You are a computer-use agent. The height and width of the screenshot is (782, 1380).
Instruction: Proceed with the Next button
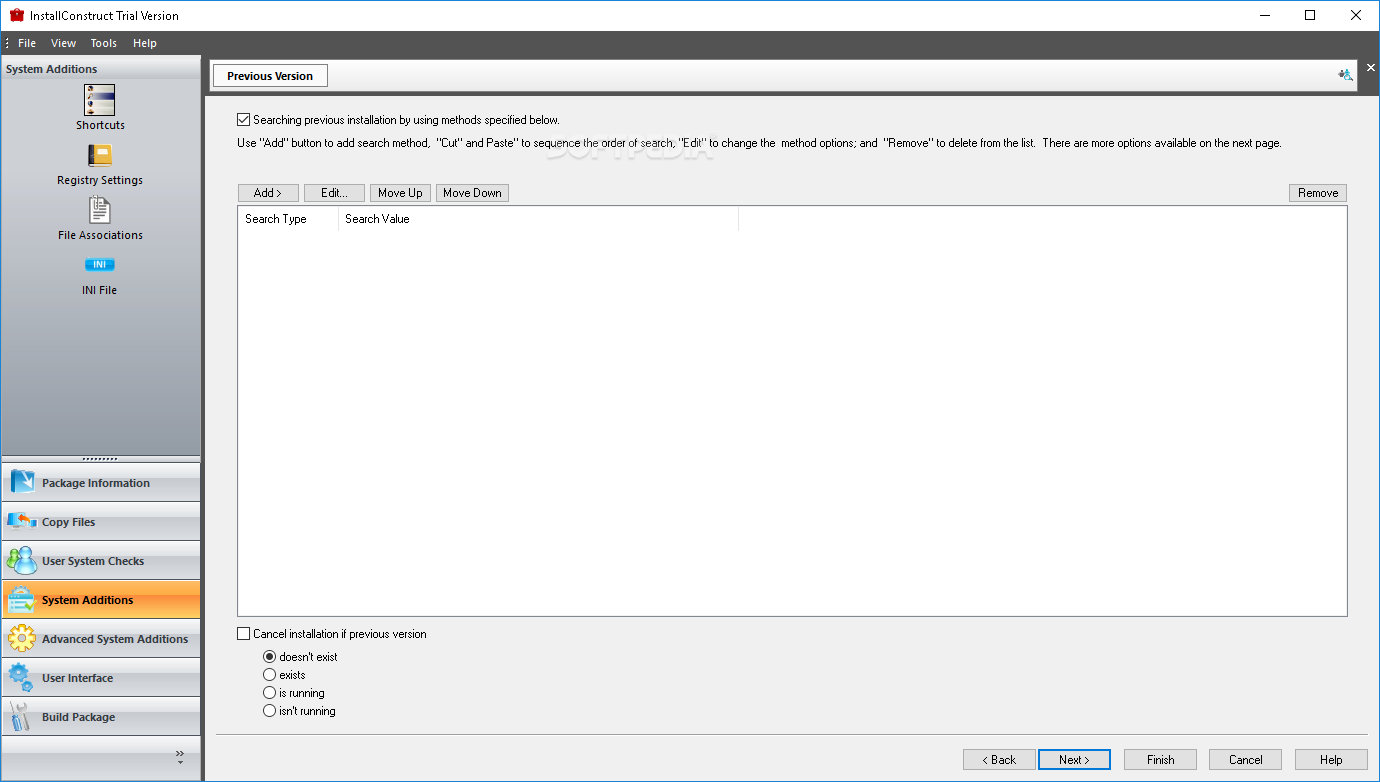tap(1074, 760)
